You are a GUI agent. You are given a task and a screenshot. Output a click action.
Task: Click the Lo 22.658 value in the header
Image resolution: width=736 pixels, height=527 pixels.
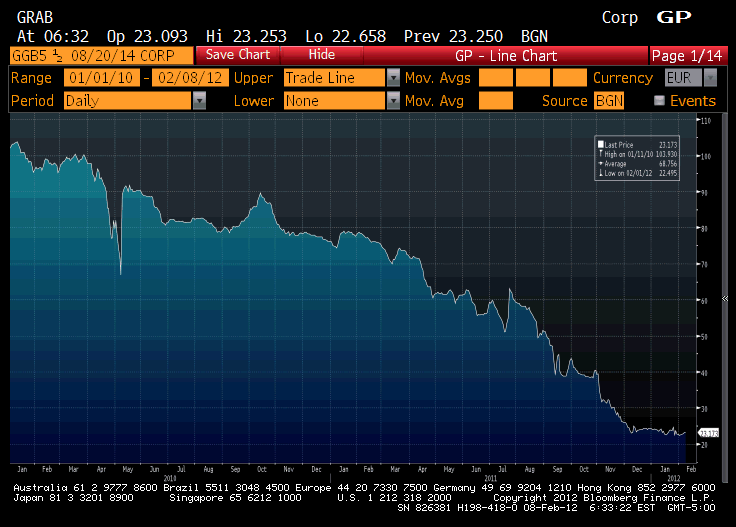pos(345,36)
